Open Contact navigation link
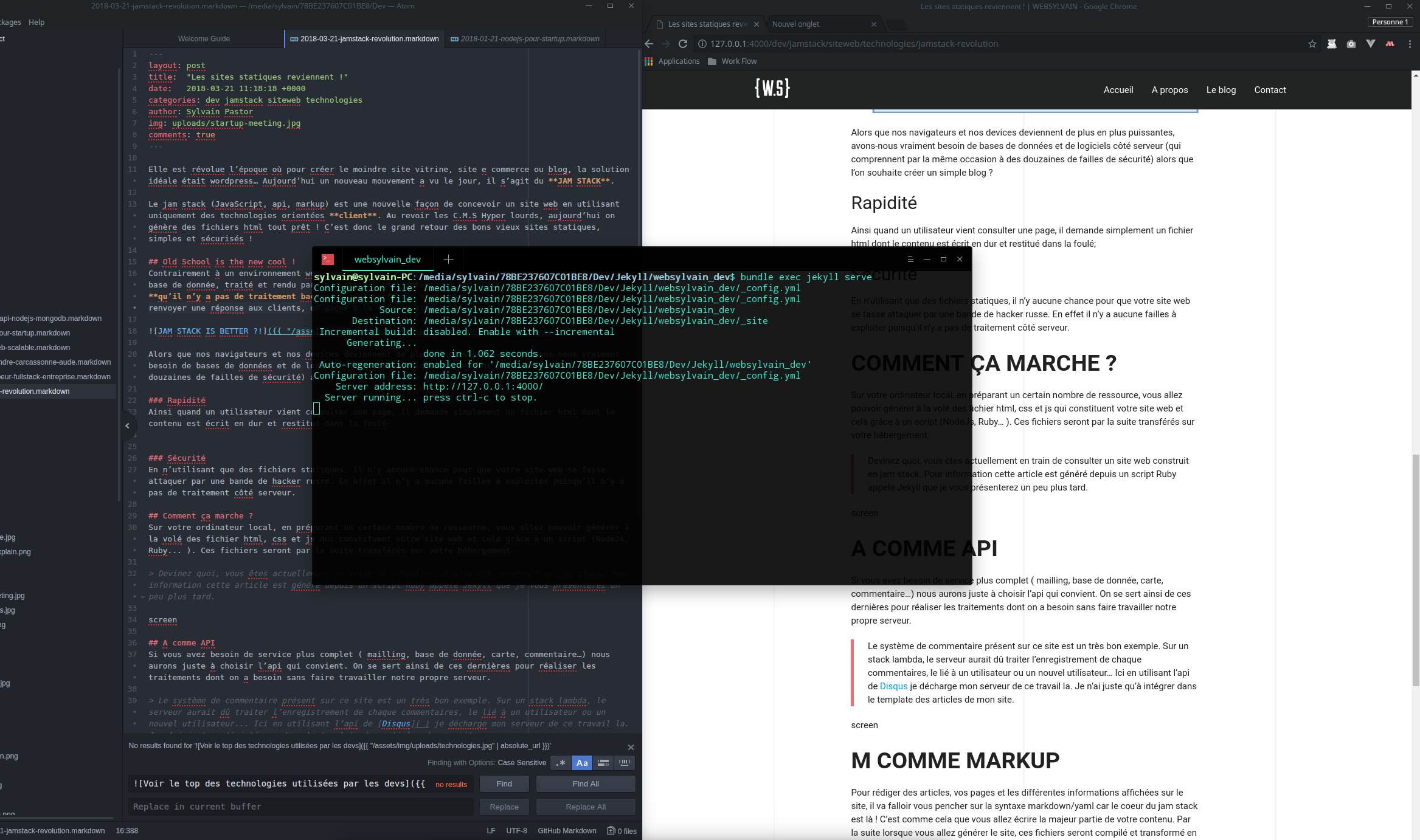 pos(1270,89)
